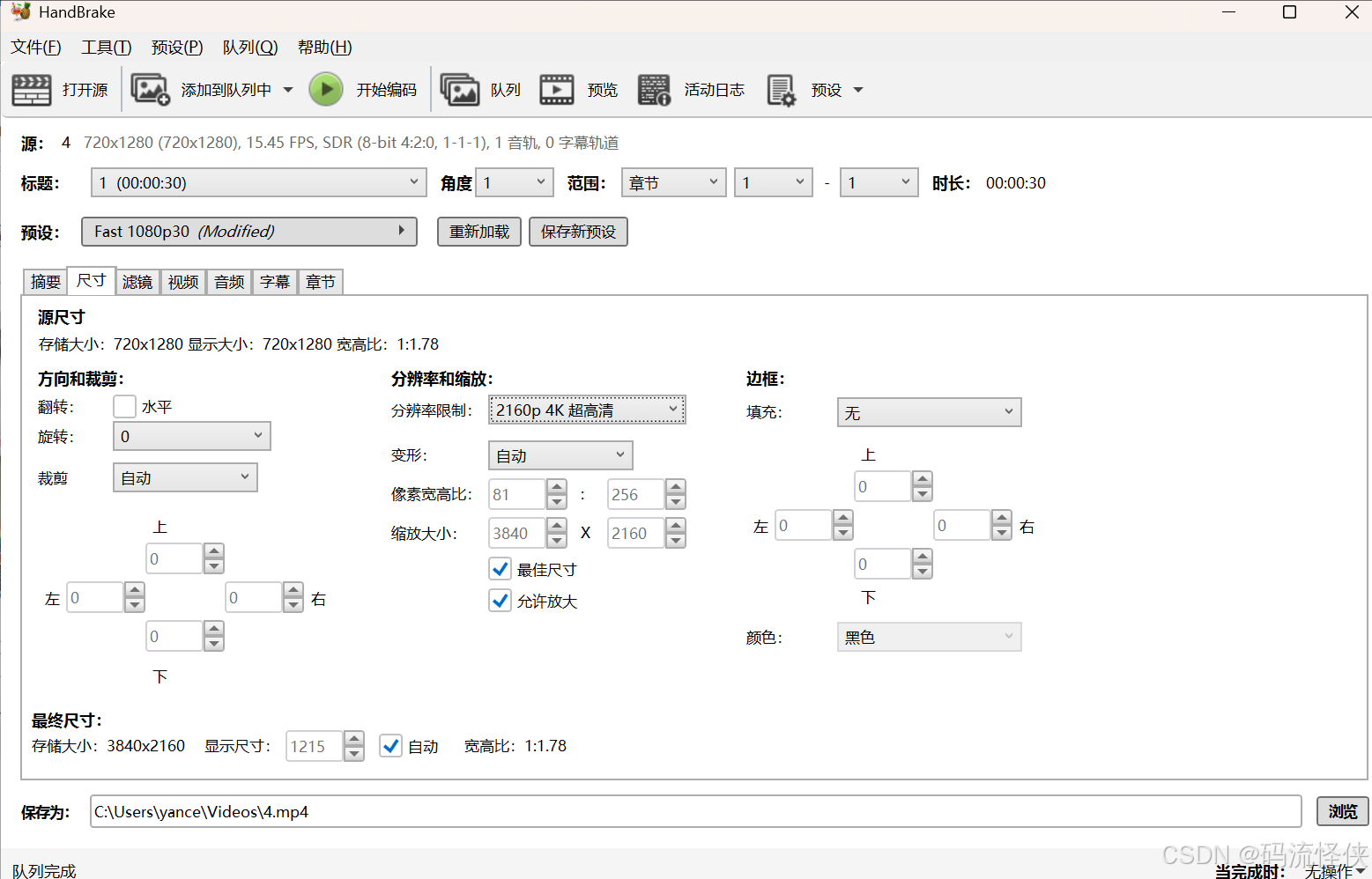This screenshot has width=1372, height=879.
Task: Switch to the Video (视频) tab
Action: pos(183,282)
